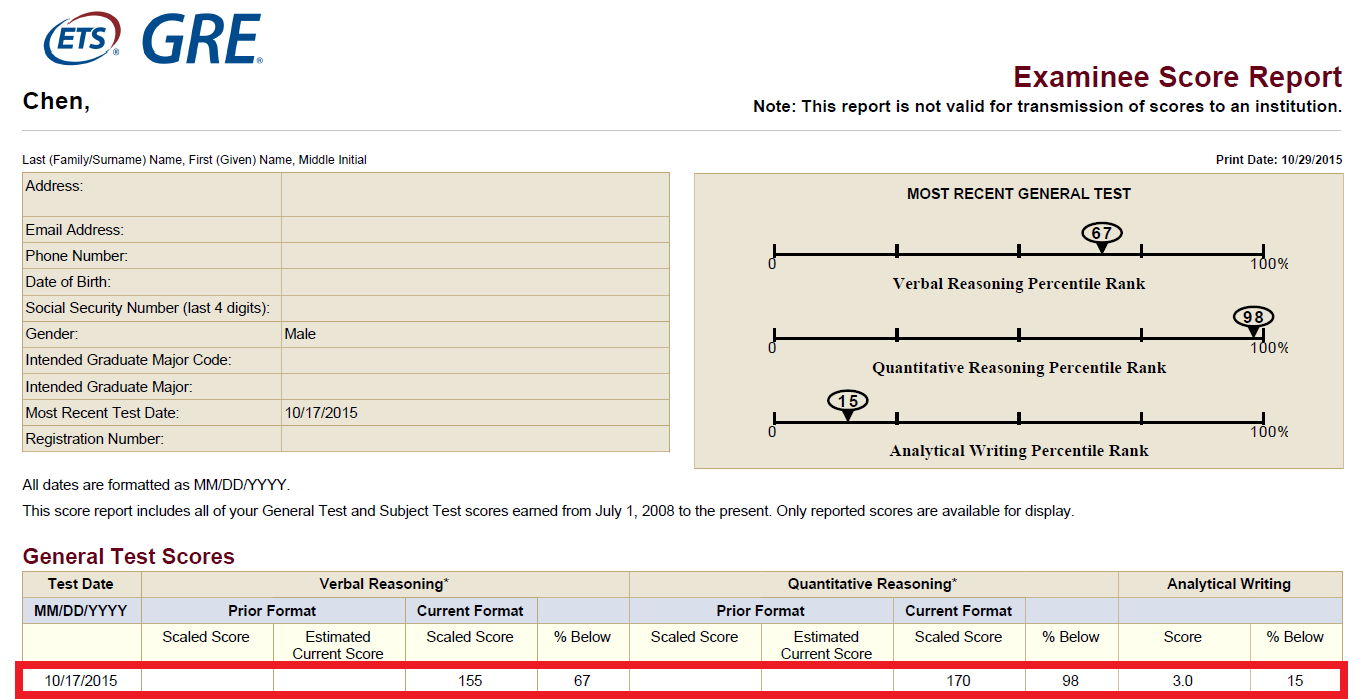The height and width of the screenshot is (699, 1364).
Task: Click the name Chen, heading
Action: click(56, 101)
